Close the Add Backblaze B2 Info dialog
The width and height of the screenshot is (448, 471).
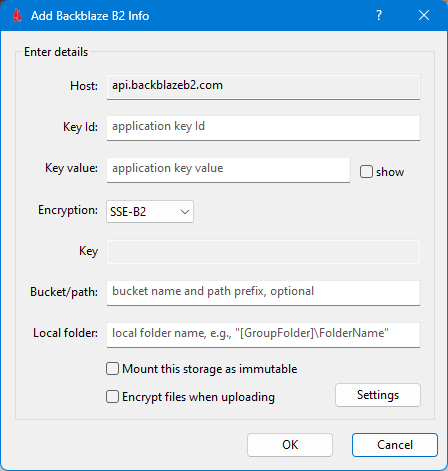pyautogui.click(x=424, y=15)
